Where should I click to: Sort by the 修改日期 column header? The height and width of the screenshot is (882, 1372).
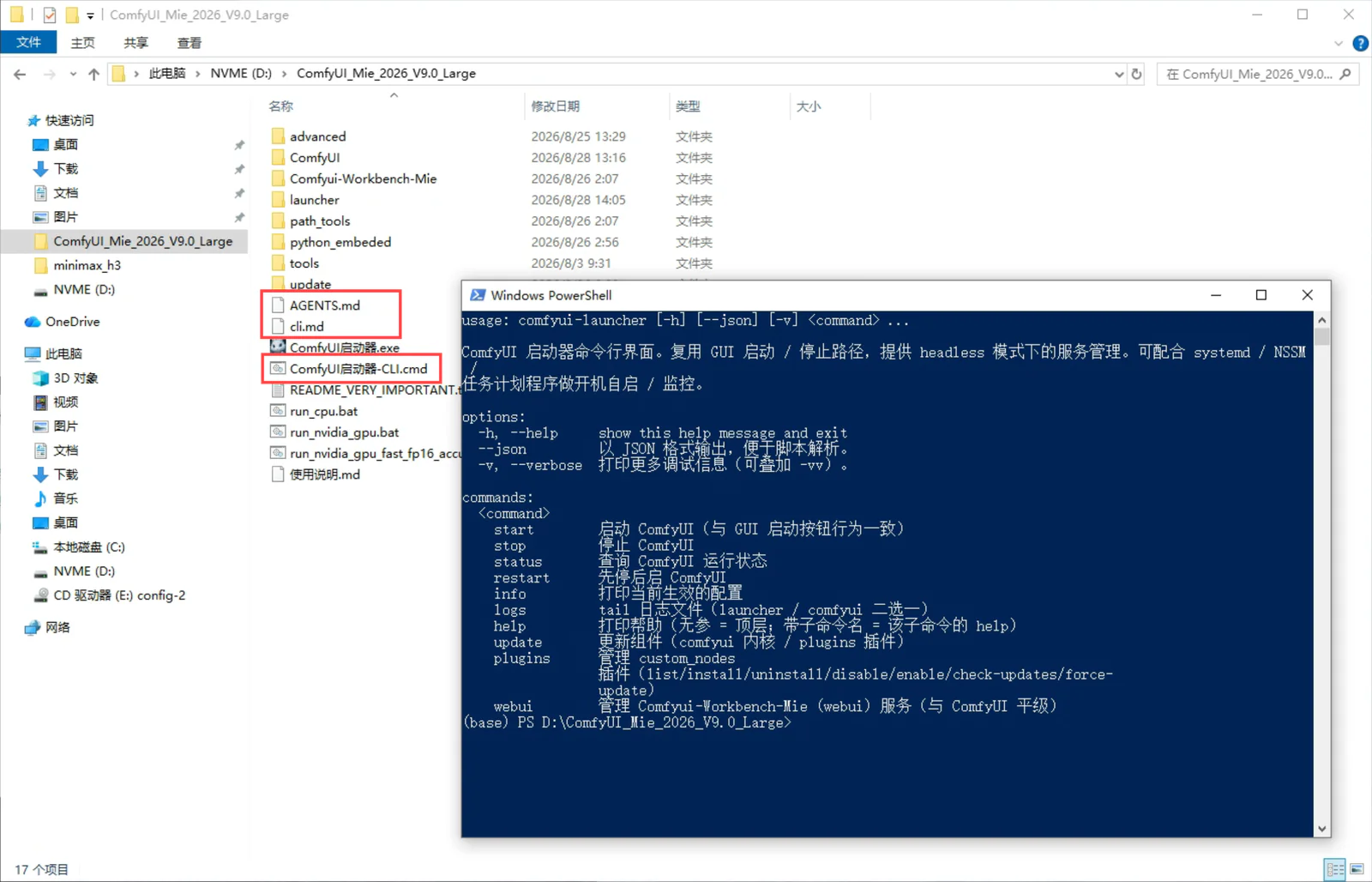pos(555,106)
